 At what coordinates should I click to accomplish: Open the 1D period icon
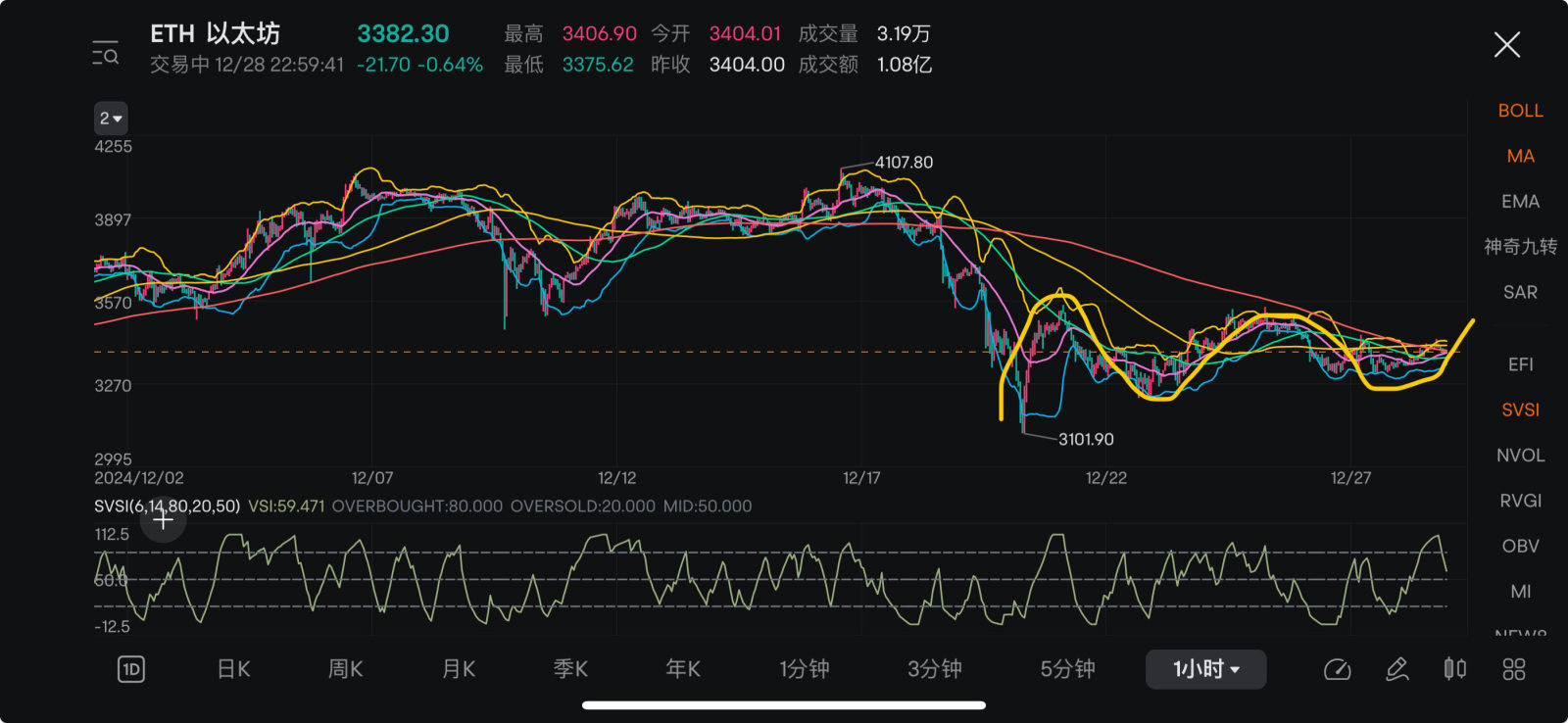click(131, 669)
